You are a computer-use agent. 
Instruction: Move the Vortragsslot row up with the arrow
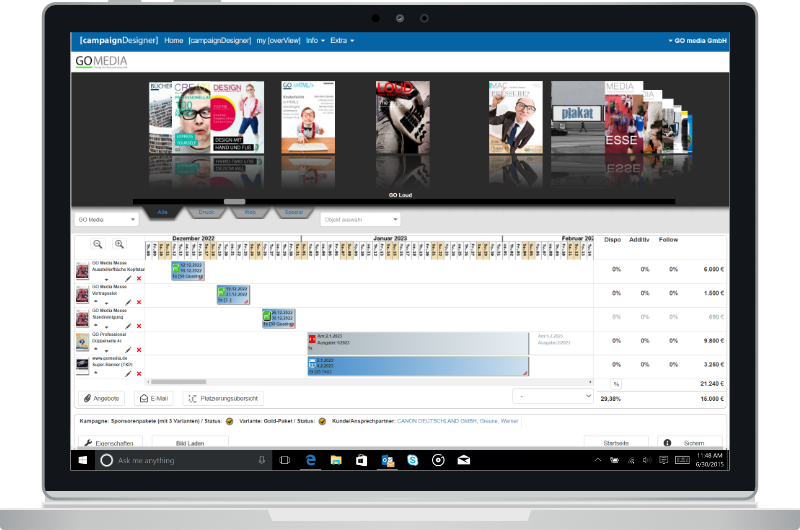click(x=95, y=301)
